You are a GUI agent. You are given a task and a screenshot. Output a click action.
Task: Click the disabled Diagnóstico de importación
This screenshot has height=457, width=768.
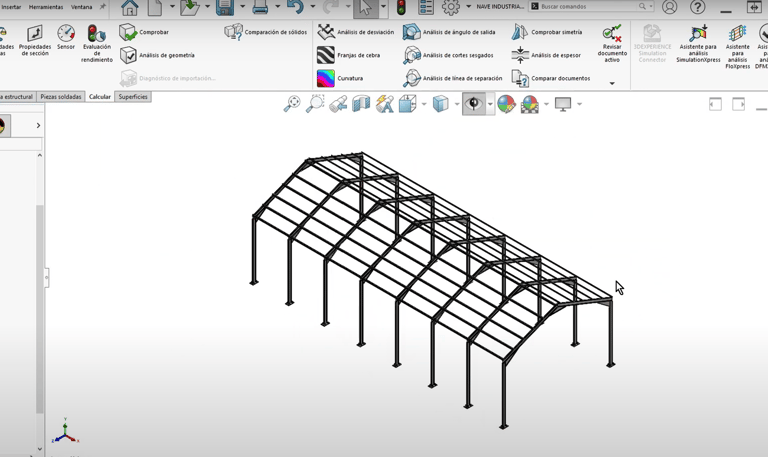tap(168, 78)
